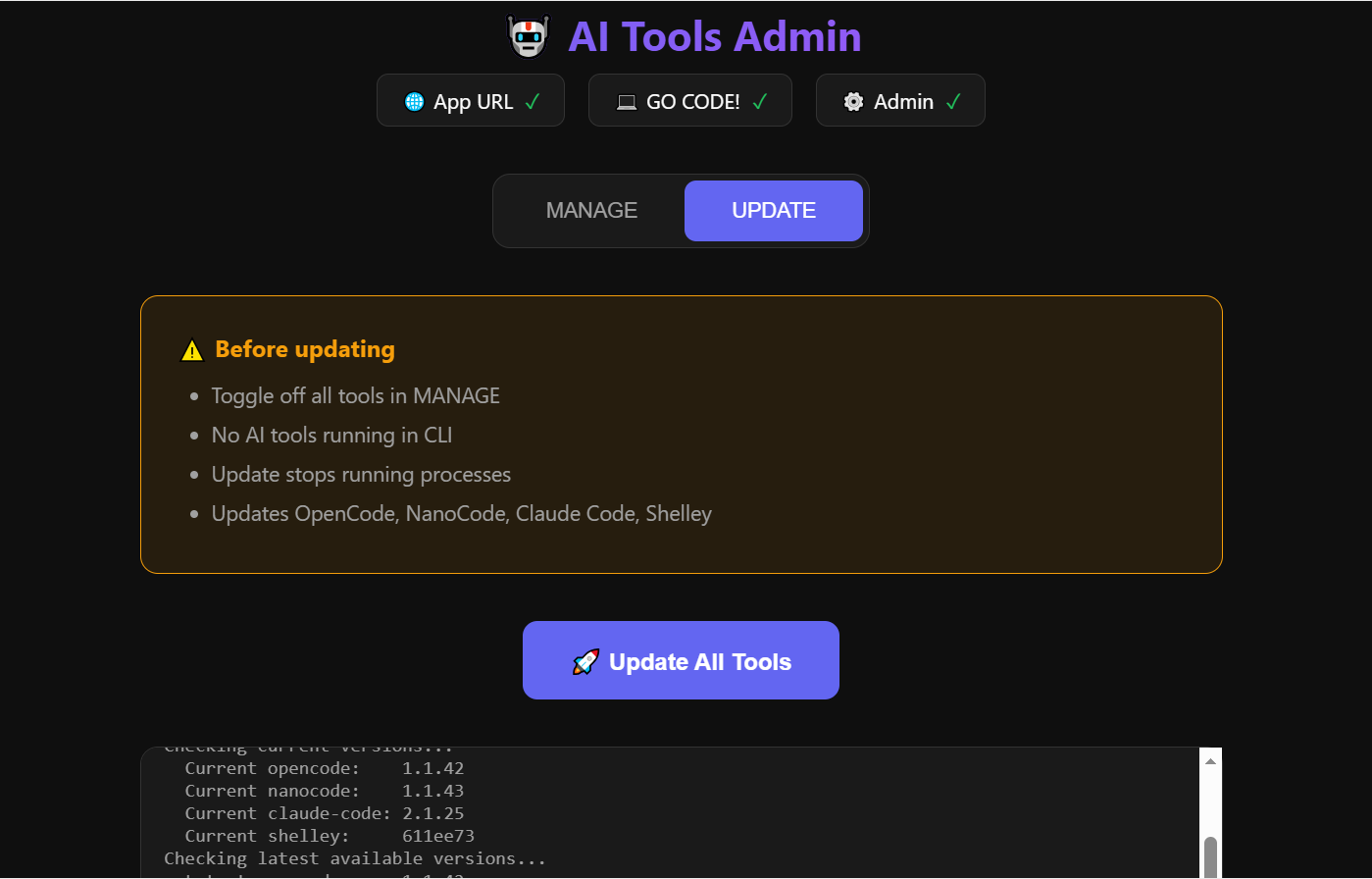Click the globe icon on the App URL button
1372x879 pixels.
click(x=412, y=100)
